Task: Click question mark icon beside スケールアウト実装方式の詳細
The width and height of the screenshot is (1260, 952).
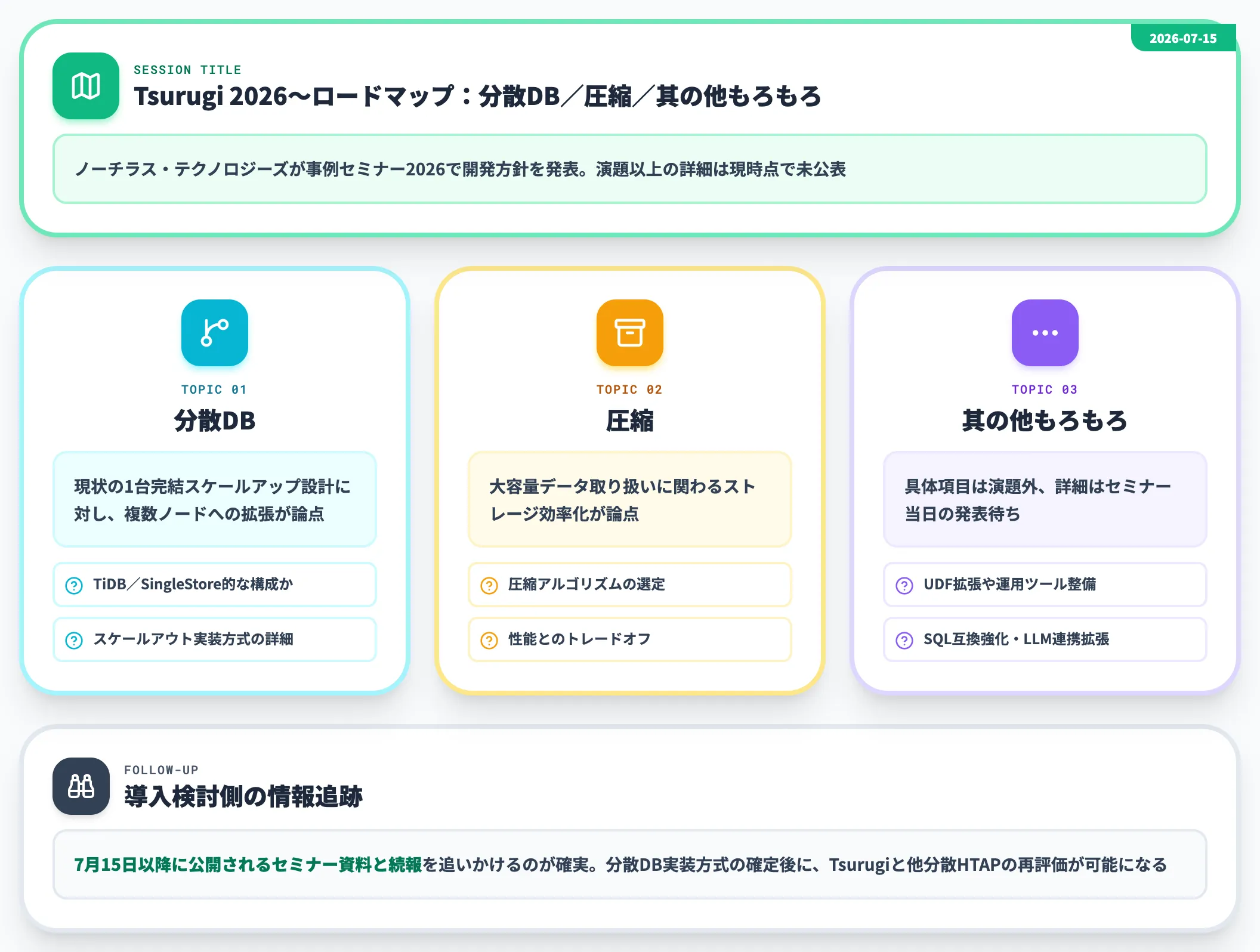Action: click(x=74, y=640)
